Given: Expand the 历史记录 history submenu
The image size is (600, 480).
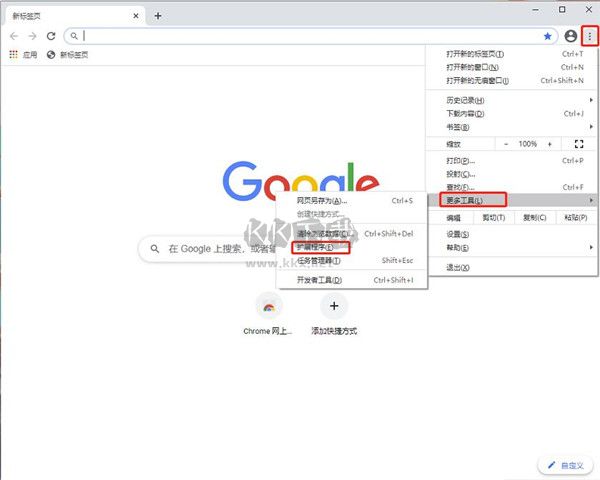Looking at the screenshot, I should pyautogui.click(x=512, y=100).
